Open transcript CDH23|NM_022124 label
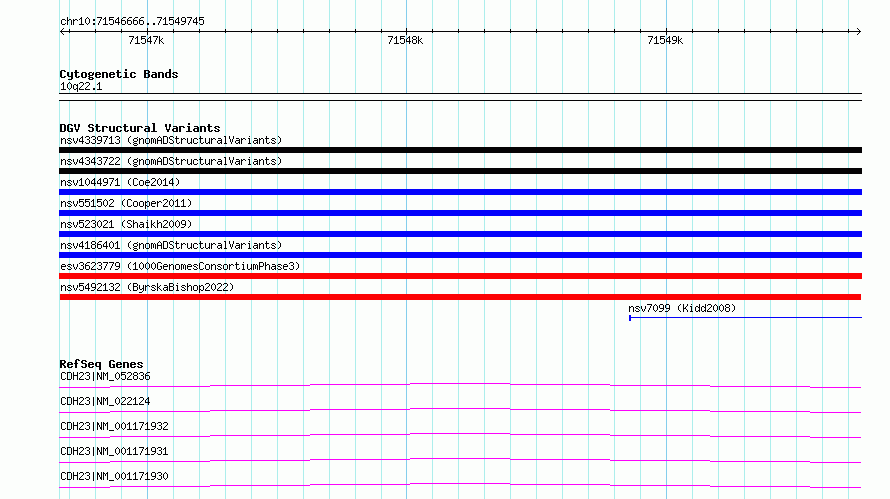The height and width of the screenshot is (499, 890). (x=105, y=401)
